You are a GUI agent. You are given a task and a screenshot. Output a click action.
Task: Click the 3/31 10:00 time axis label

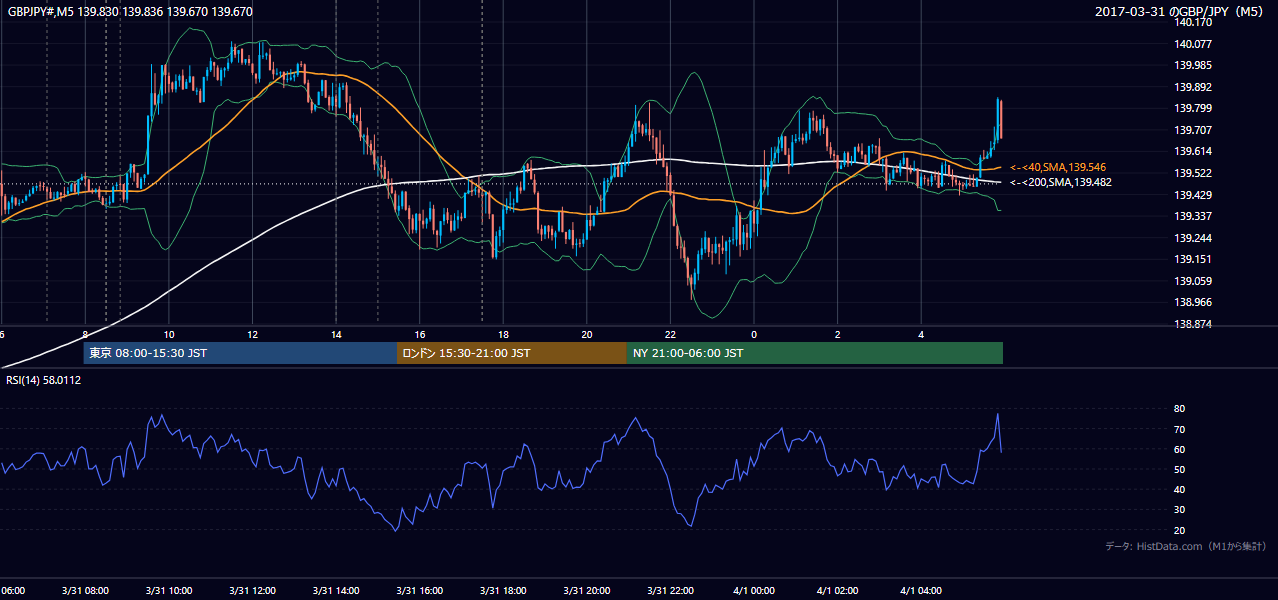tap(168, 591)
